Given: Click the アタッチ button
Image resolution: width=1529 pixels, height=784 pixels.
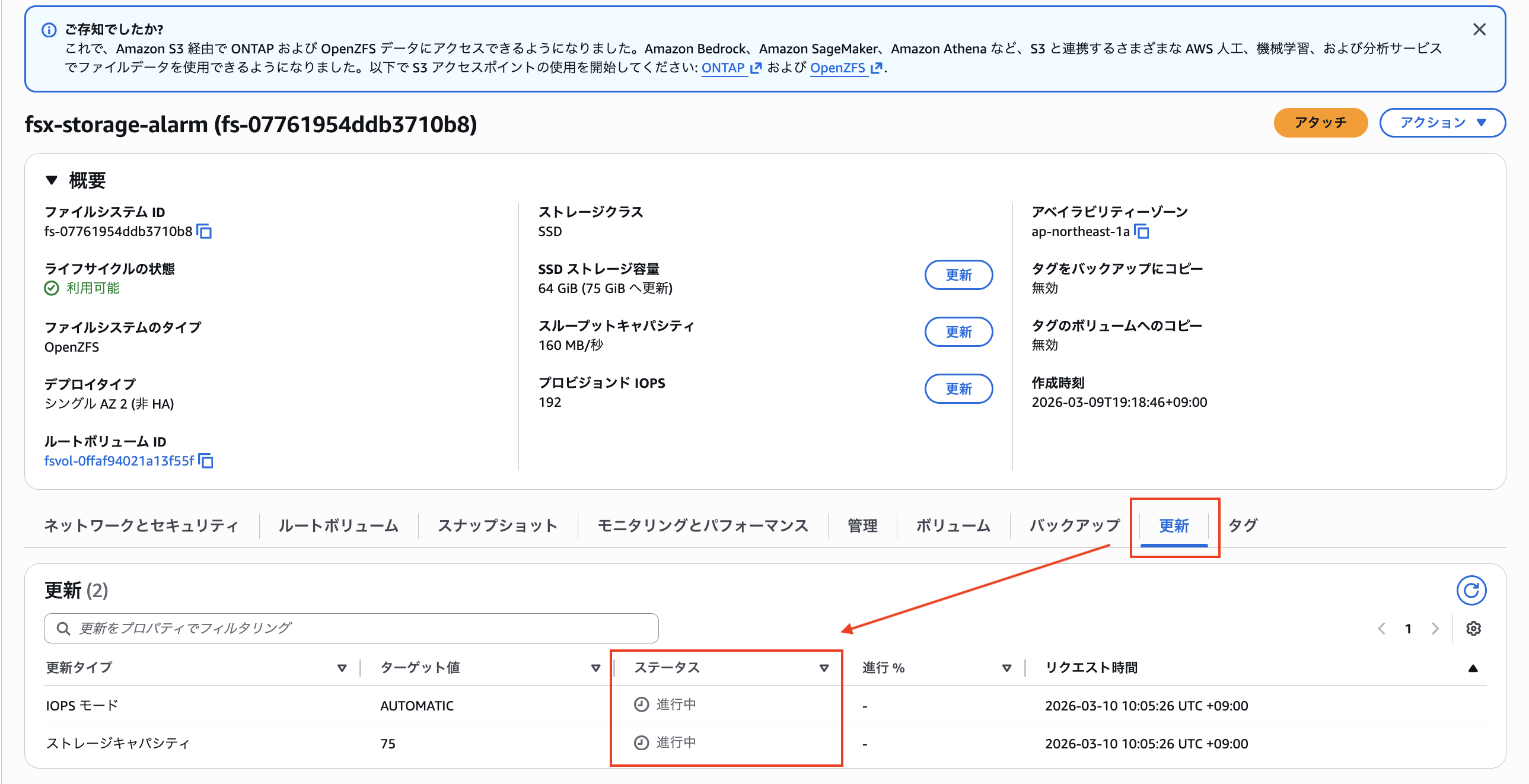Looking at the screenshot, I should [1320, 123].
